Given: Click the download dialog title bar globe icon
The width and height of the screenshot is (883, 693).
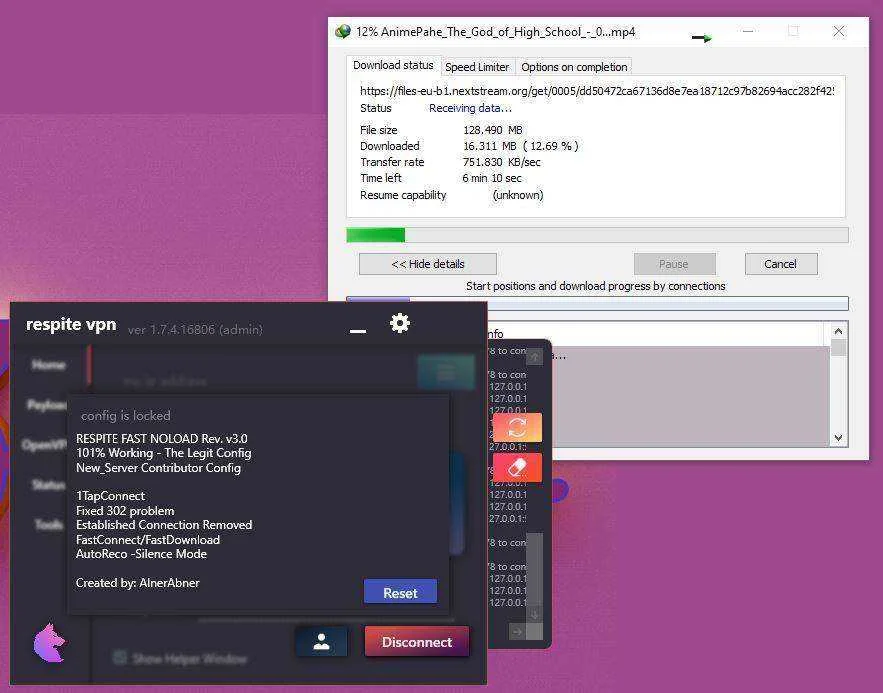Looking at the screenshot, I should [x=342, y=32].
